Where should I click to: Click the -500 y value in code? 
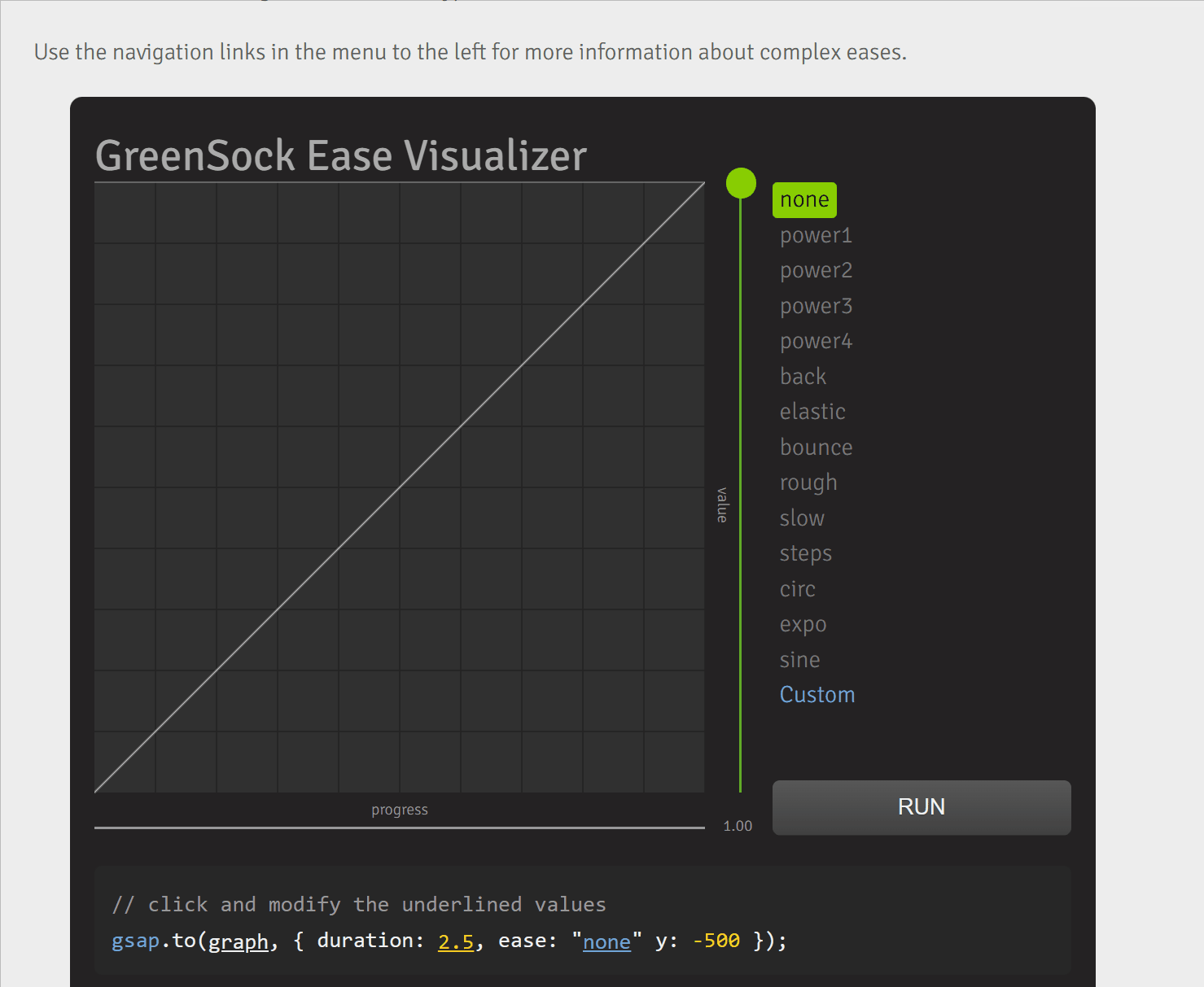[x=716, y=941]
